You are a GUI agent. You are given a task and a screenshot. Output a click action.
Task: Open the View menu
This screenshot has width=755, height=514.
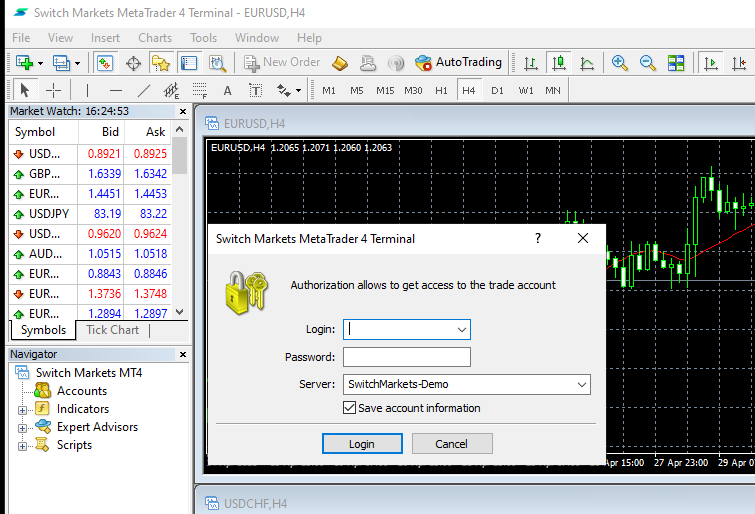coord(60,38)
